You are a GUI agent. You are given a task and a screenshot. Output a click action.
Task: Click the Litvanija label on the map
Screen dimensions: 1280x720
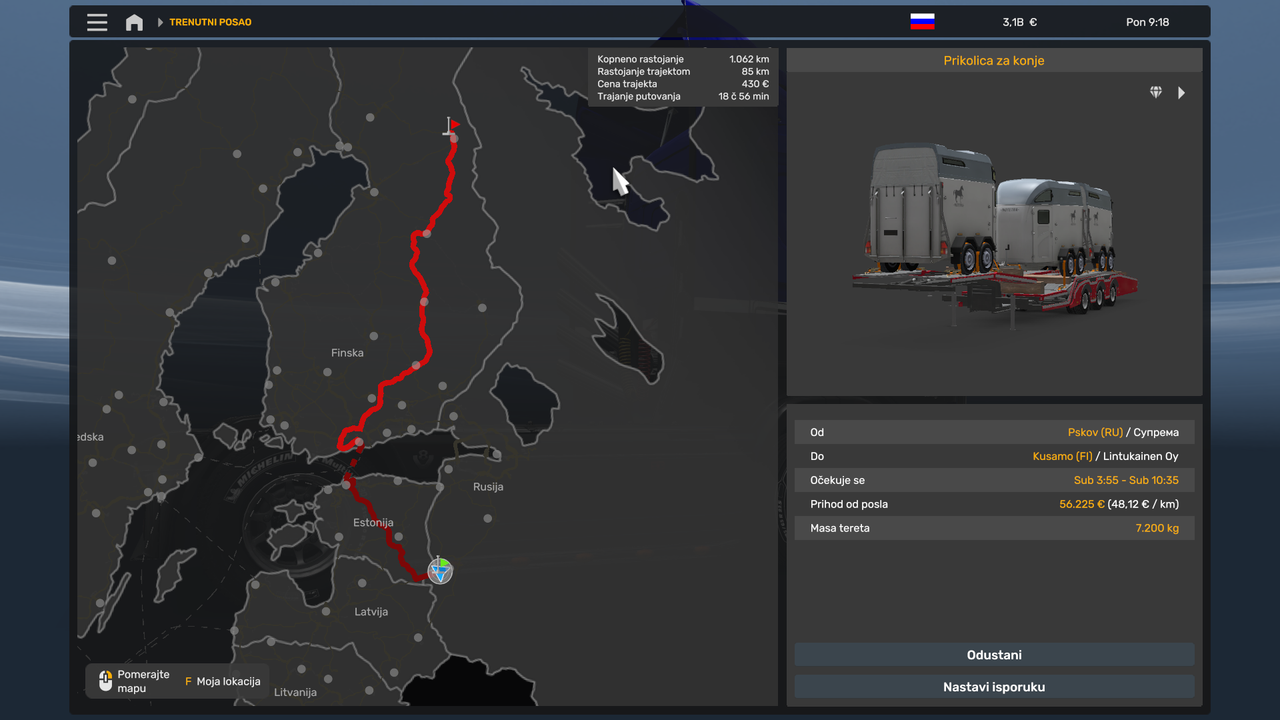[x=295, y=692]
